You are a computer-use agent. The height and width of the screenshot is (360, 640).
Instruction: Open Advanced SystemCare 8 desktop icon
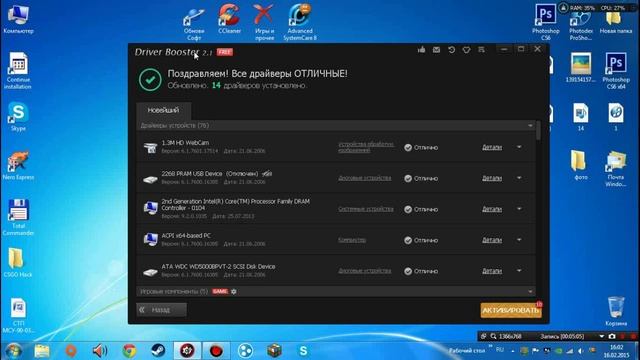click(x=300, y=21)
